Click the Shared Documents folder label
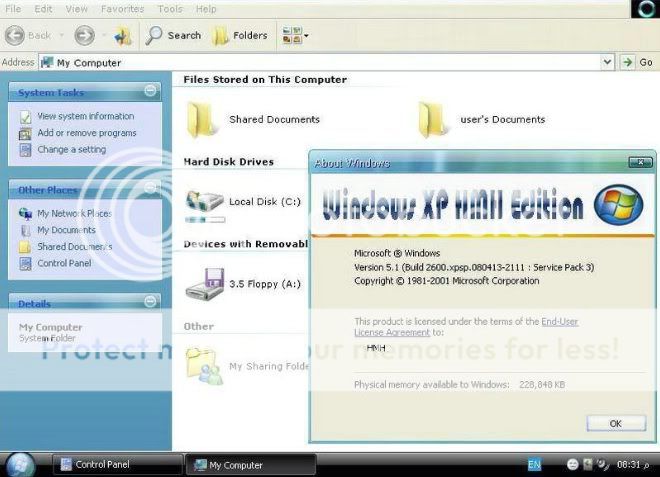Screen dimensions: 660x477 [x=274, y=120]
